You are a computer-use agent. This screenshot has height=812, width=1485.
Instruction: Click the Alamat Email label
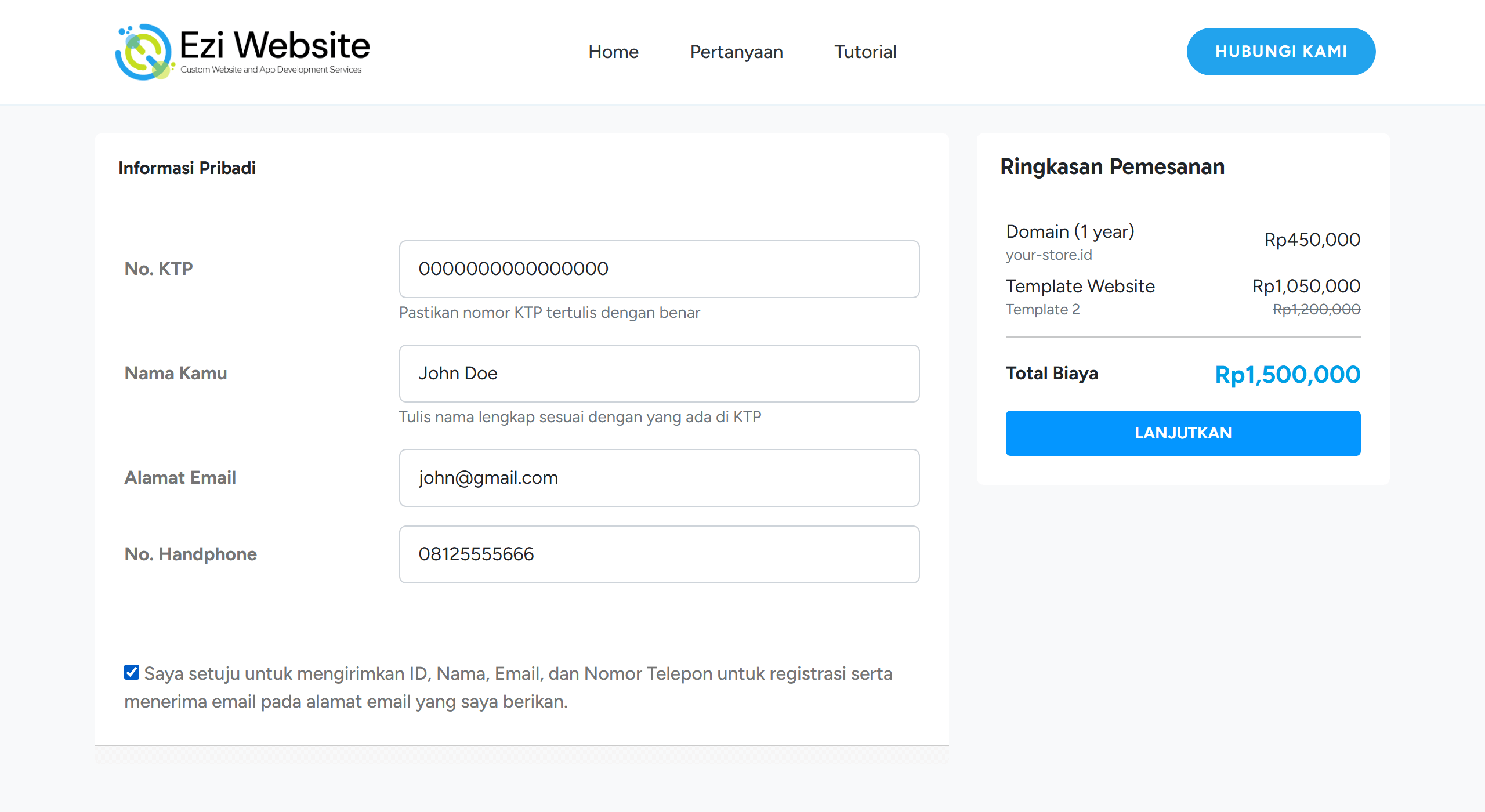[x=180, y=478]
